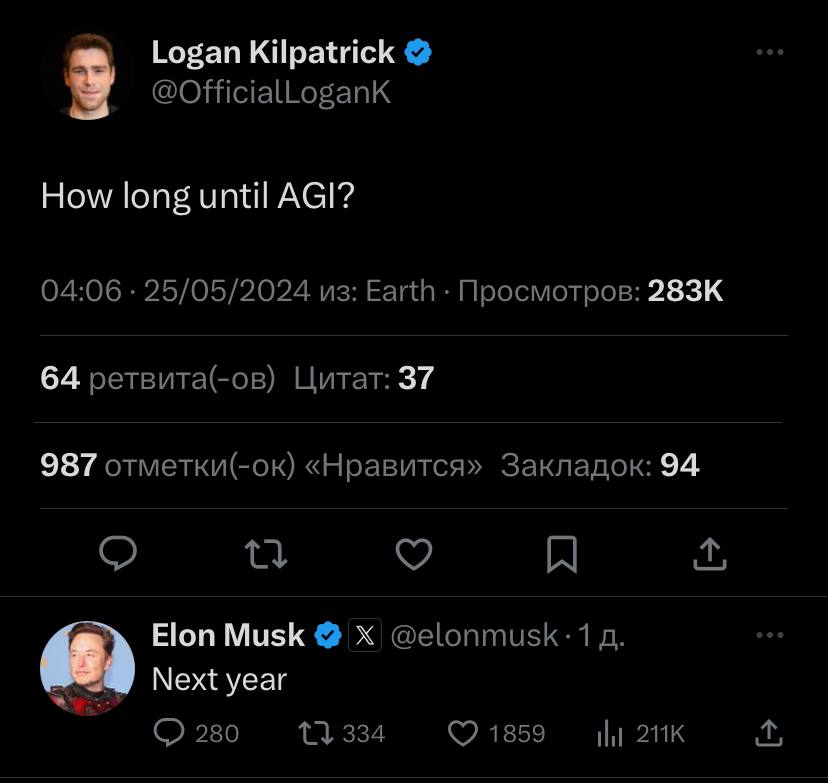This screenshot has width=828, height=783.
Task: Share Elon Musk's reply
Action: point(770,733)
